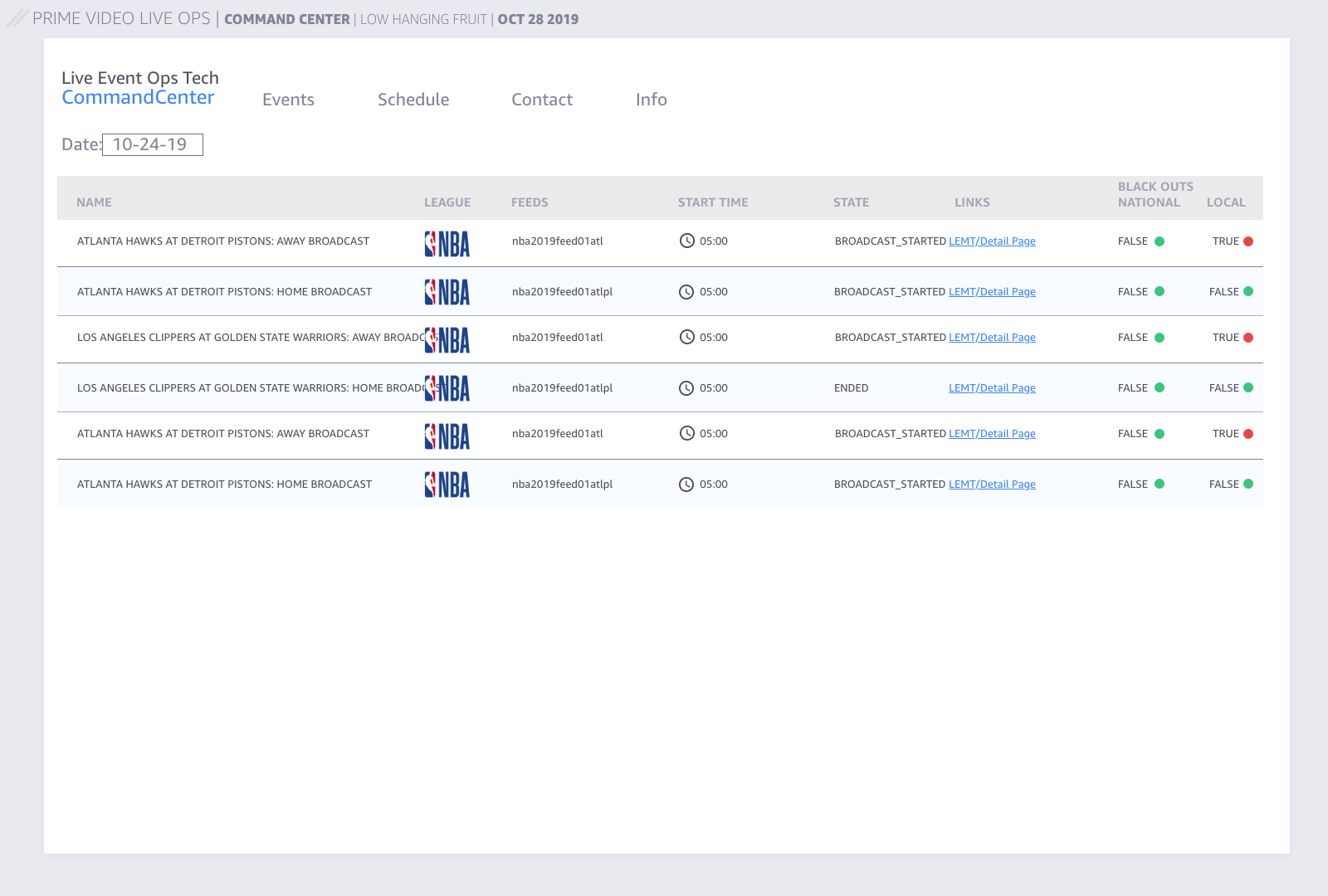Screen dimensions: 1328x896
Task: Click the NBA logo in the Clippers away broadcast row
Action: pos(447,340)
